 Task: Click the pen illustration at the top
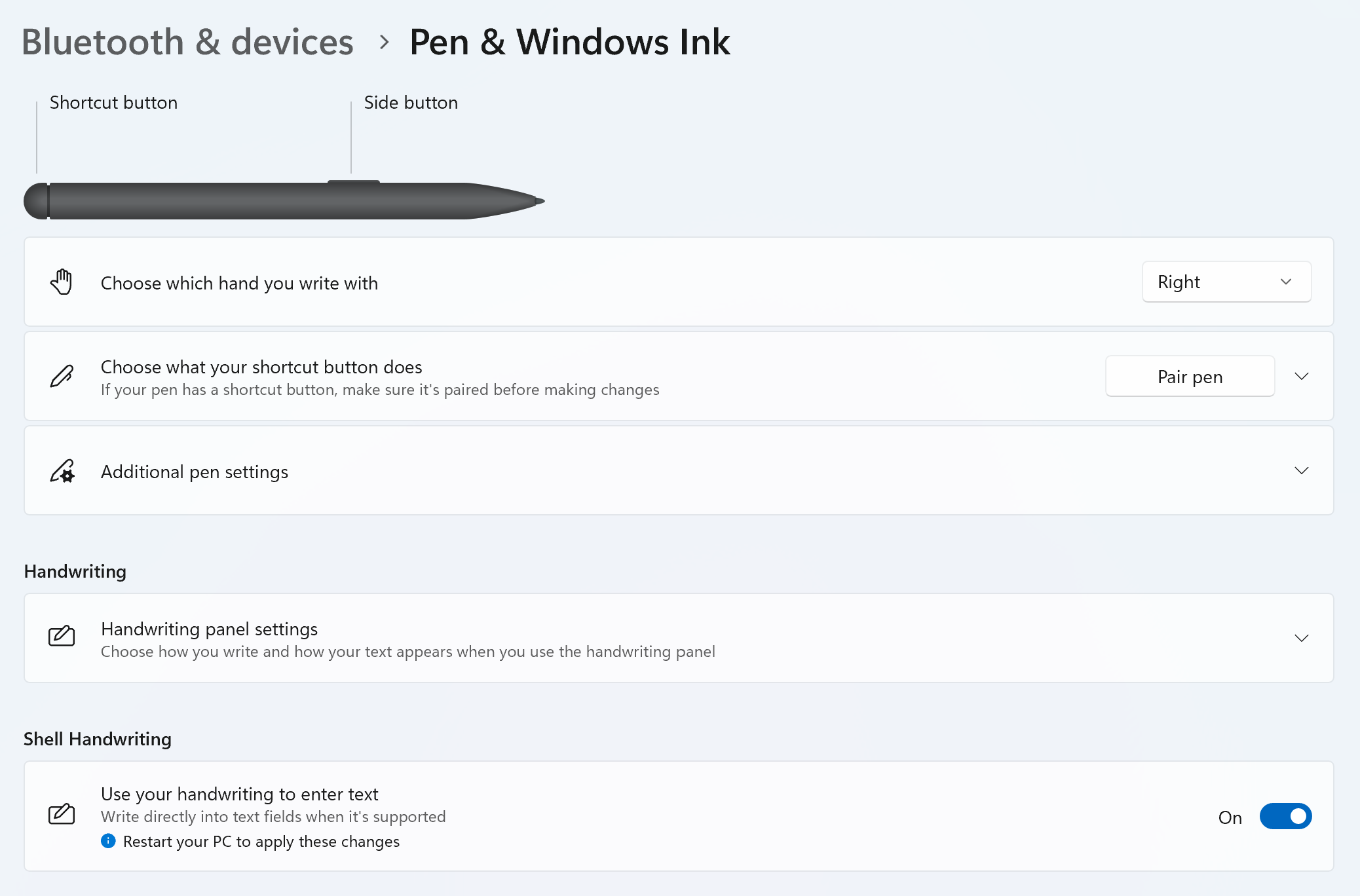(x=282, y=200)
